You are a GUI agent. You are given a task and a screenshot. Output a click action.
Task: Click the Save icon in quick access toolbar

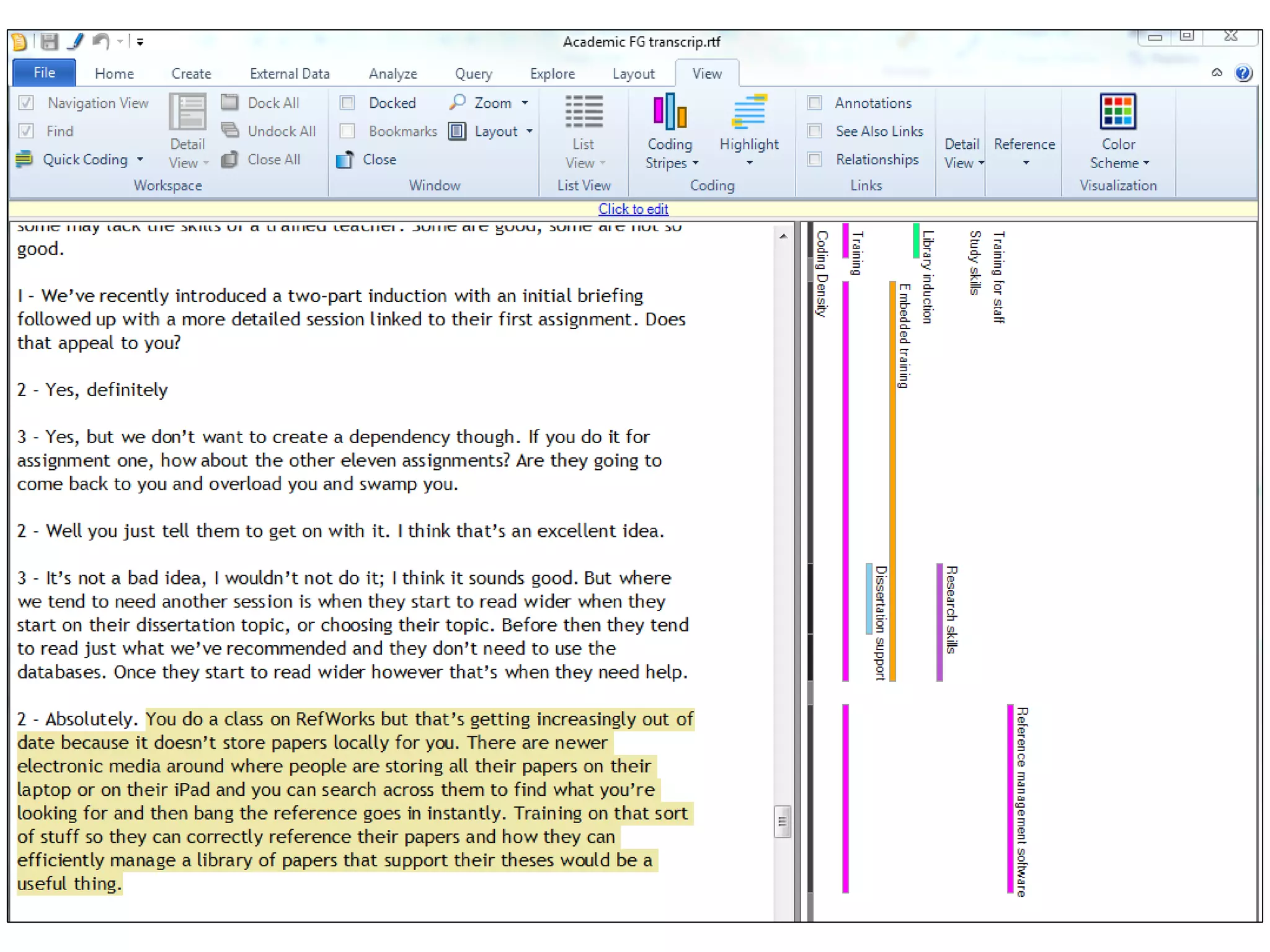pos(49,42)
